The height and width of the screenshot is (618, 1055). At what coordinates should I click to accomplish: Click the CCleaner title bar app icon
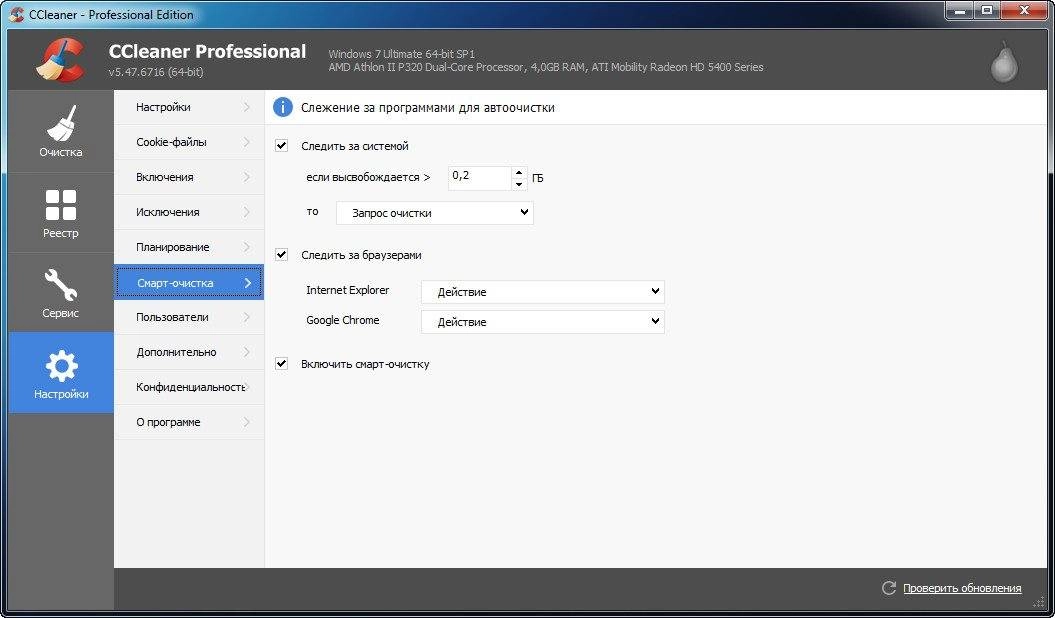pyautogui.click(x=17, y=14)
